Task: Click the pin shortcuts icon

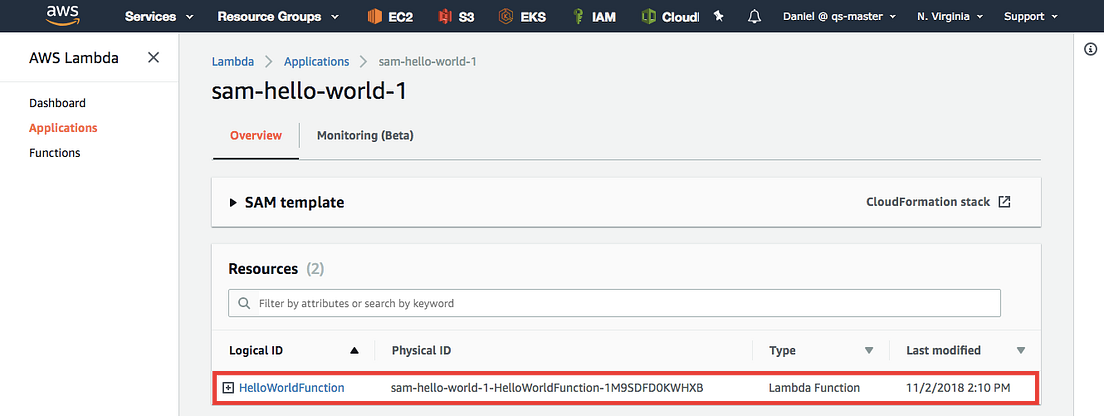Action: click(x=719, y=16)
